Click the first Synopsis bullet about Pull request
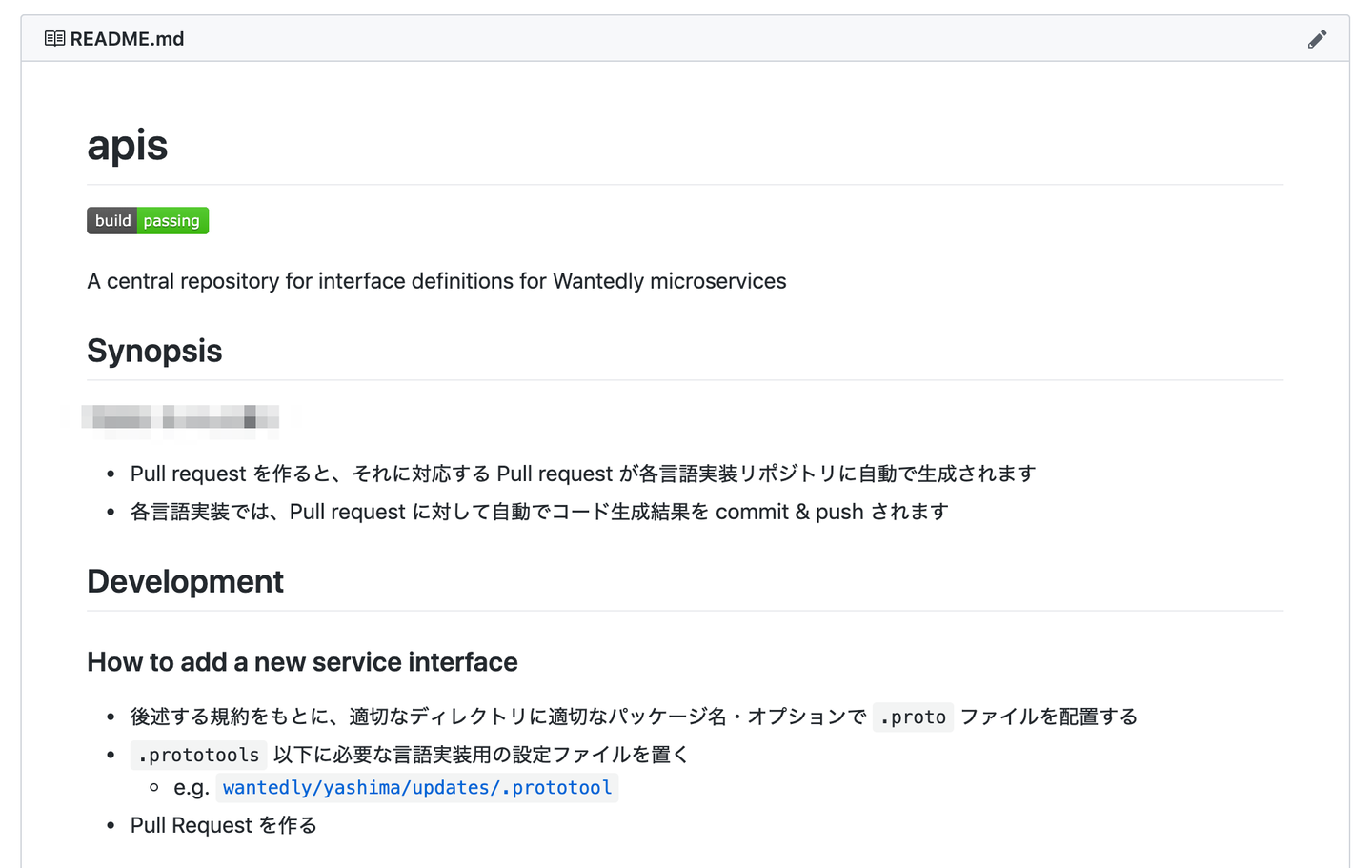Image resolution: width=1372 pixels, height=868 pixels. (x=583, y=474)
